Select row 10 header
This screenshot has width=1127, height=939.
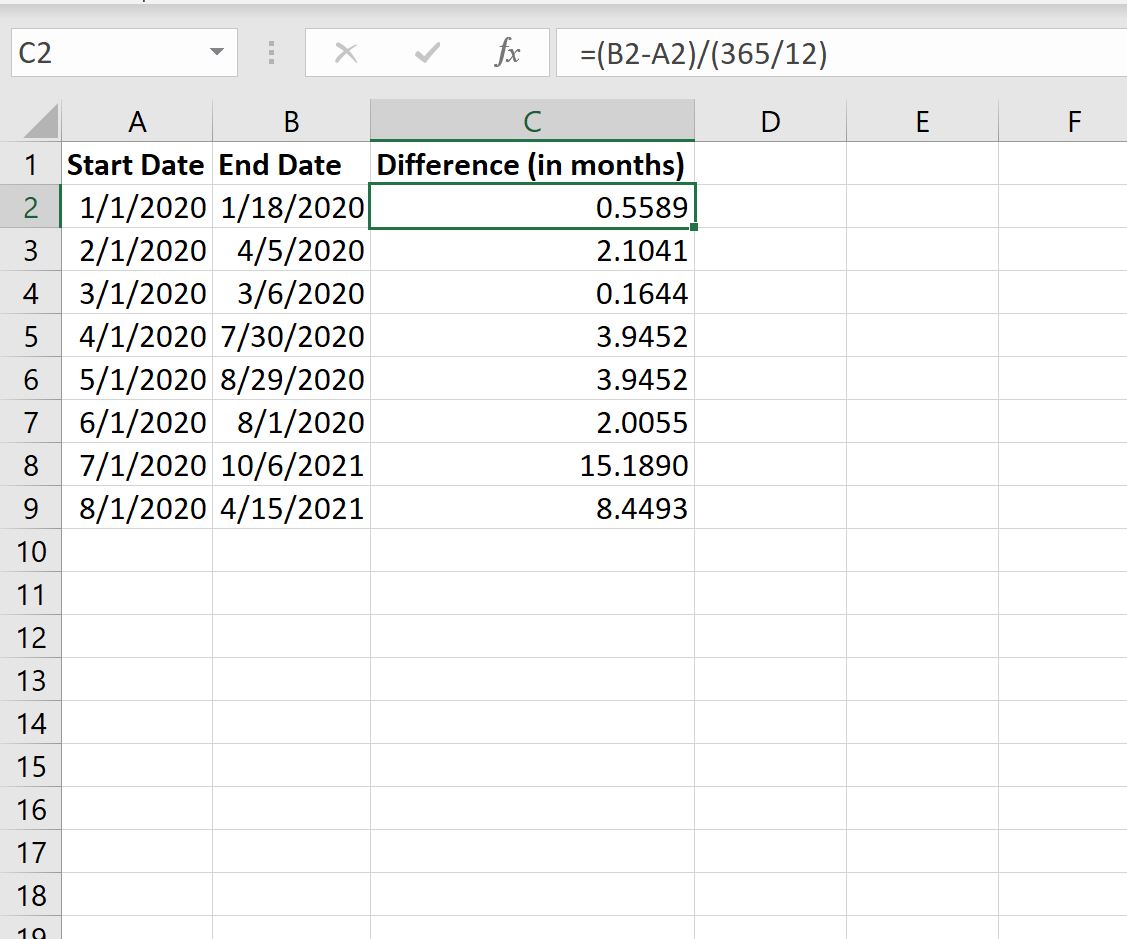coord(31,551)
